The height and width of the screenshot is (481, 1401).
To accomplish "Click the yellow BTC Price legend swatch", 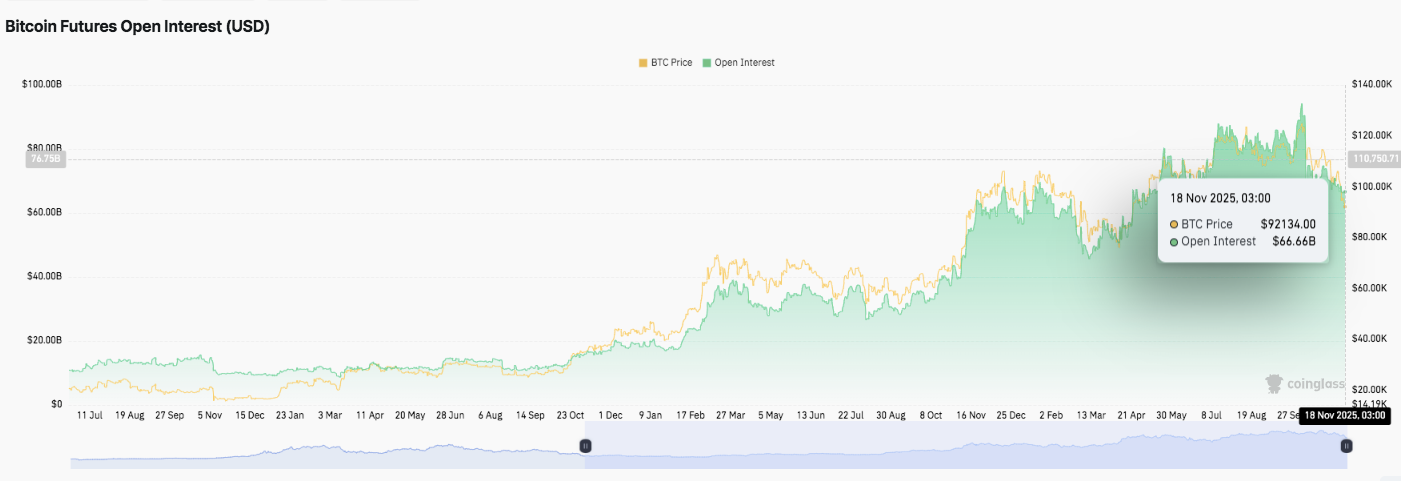I will 642,63.
